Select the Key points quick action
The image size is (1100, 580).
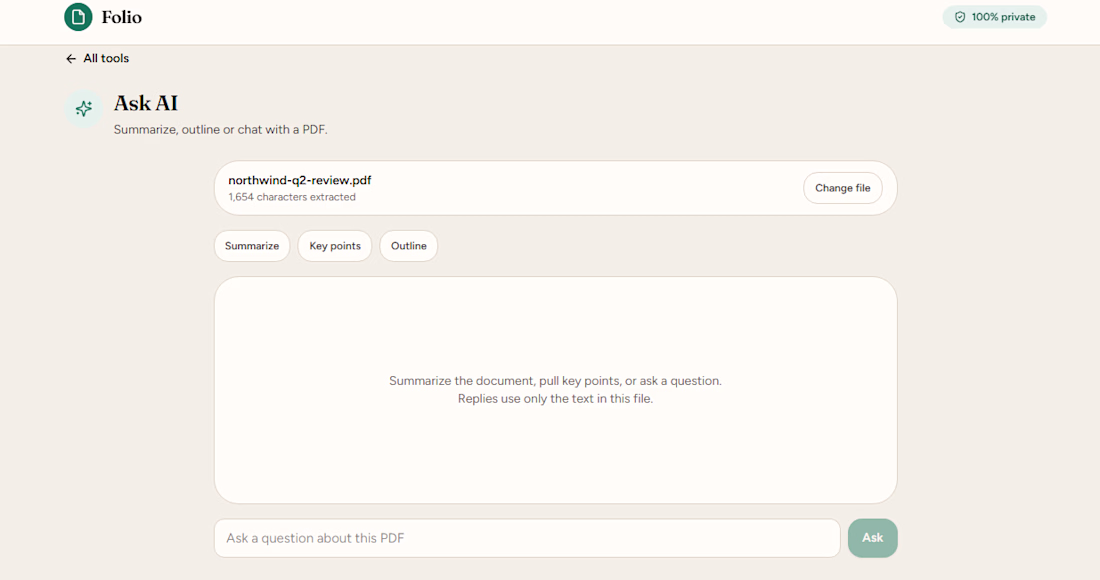[x=335, y=246]
